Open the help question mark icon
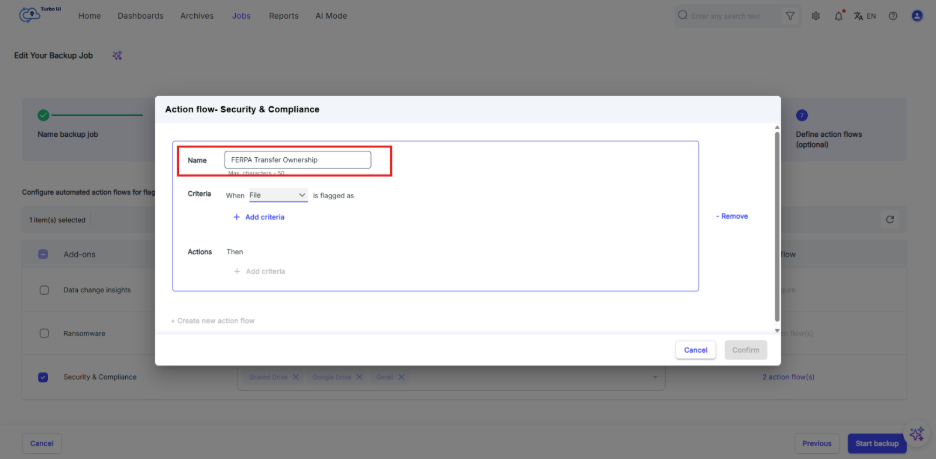936x459 pixels. (x=892, y=16)
